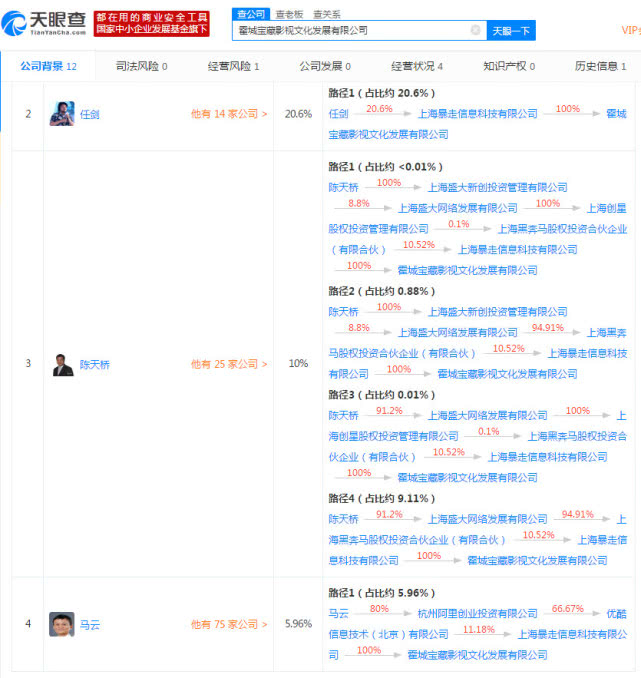
Task: Open 任剑's profile photo
Action: tap(62, 114)
